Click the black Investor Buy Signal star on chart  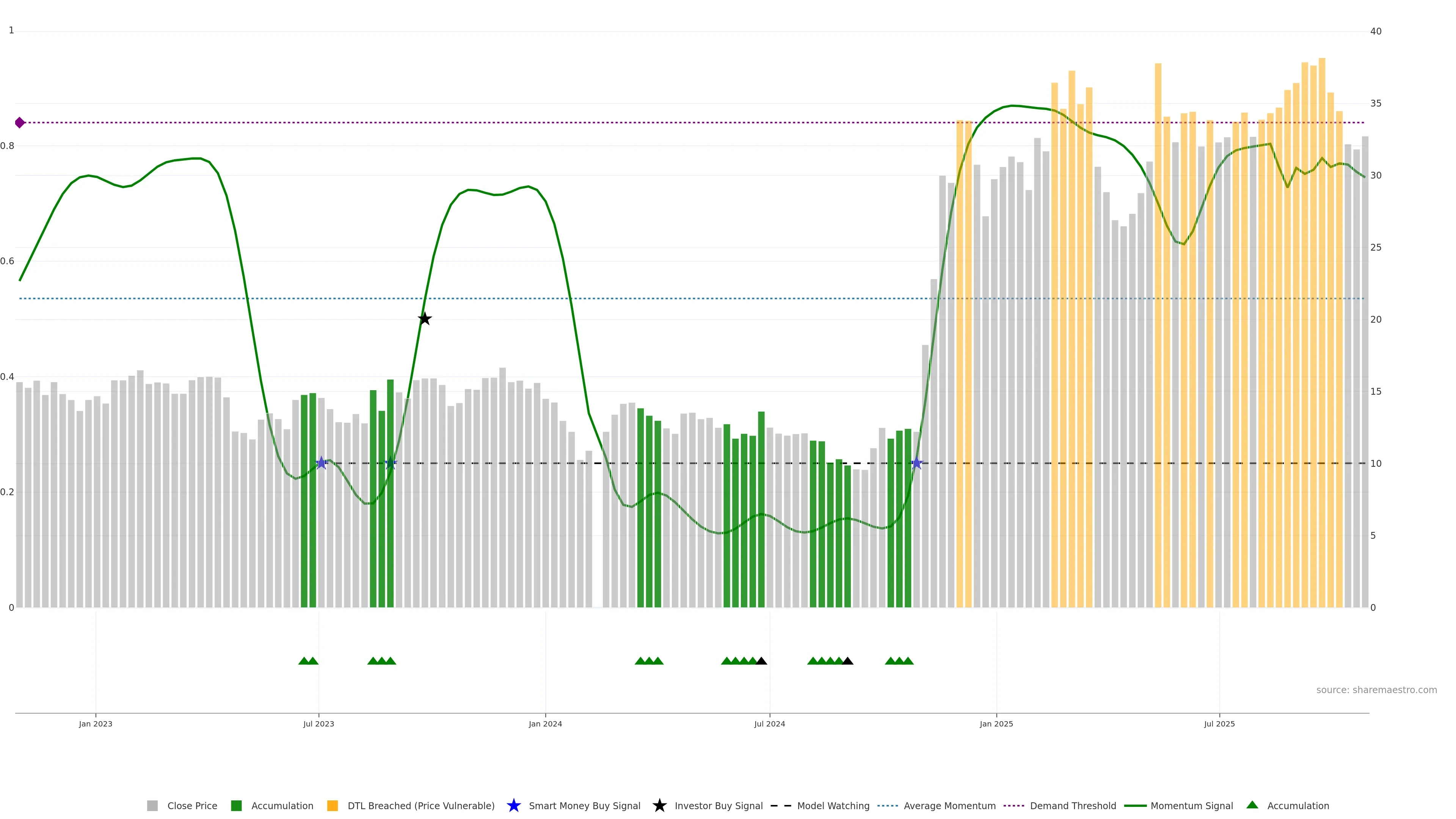[425, 319]
